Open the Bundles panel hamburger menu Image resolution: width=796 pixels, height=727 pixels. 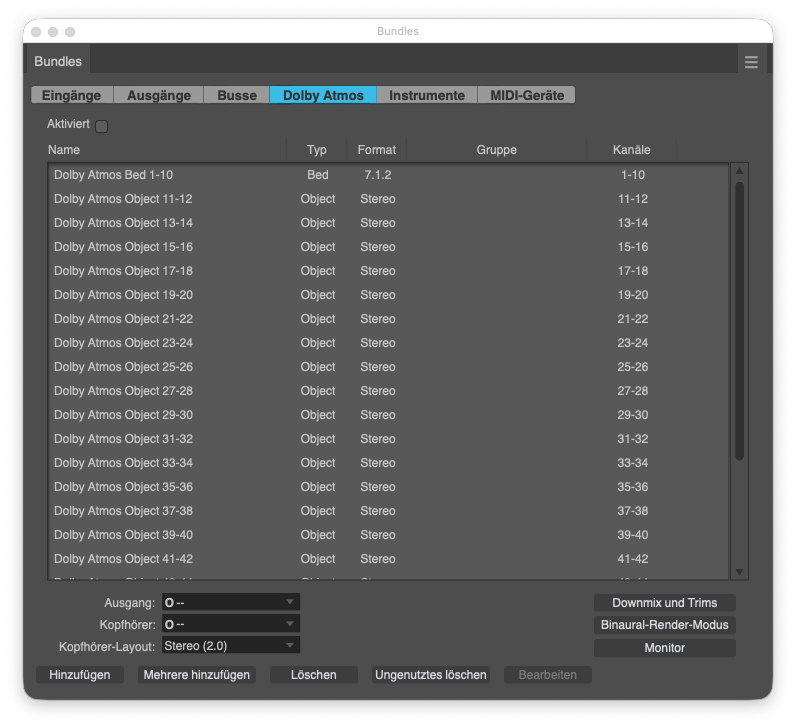tap(751, 62)
